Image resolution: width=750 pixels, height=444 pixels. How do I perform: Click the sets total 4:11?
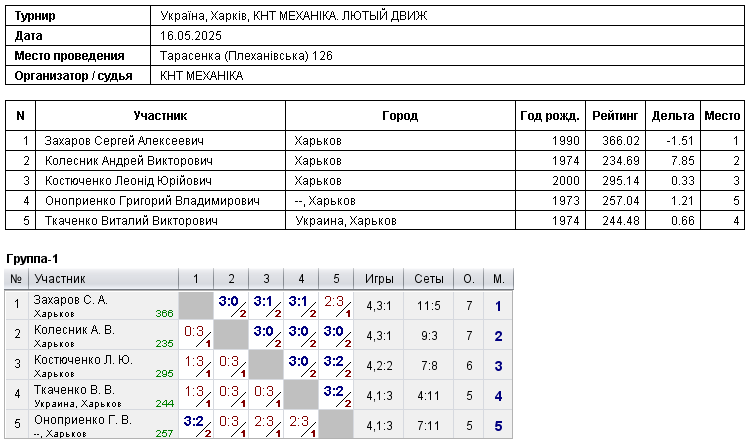429,396
